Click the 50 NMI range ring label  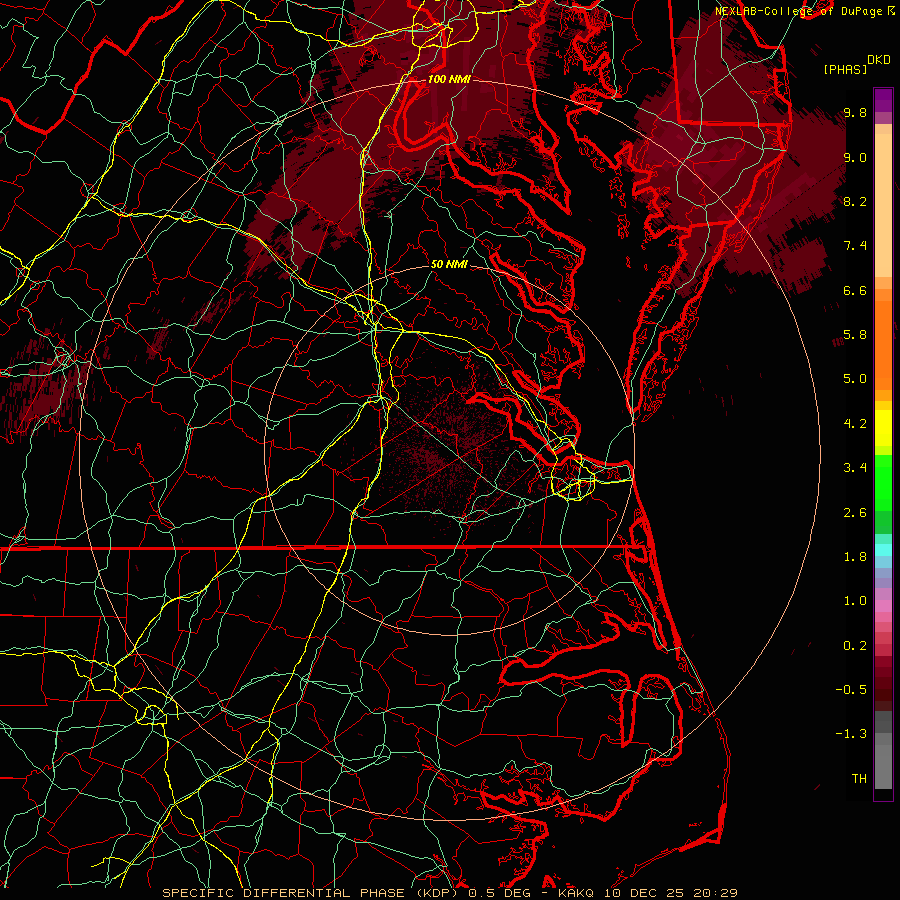tap(449, 265)
